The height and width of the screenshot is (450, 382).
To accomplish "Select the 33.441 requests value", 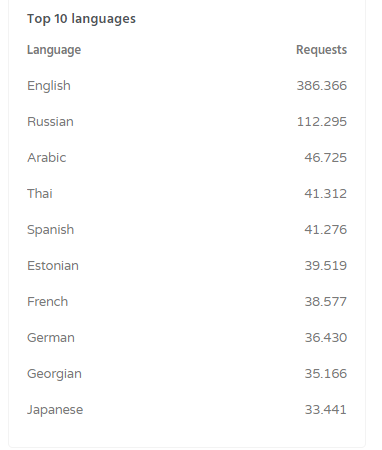I will pos(325,410).
